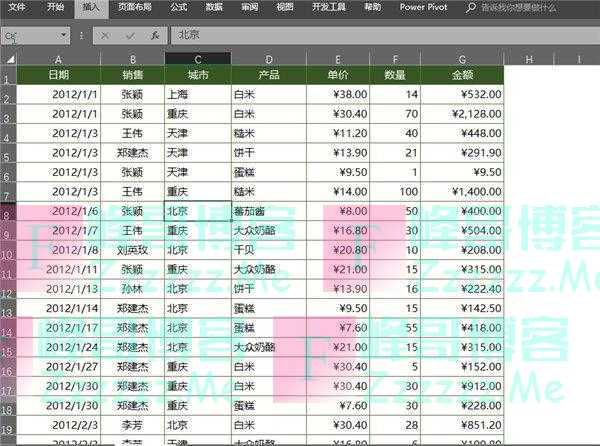The image size is (600, 446).
Task: Click the enter checkmark icon in formula bar
Action: coord(130,34)
